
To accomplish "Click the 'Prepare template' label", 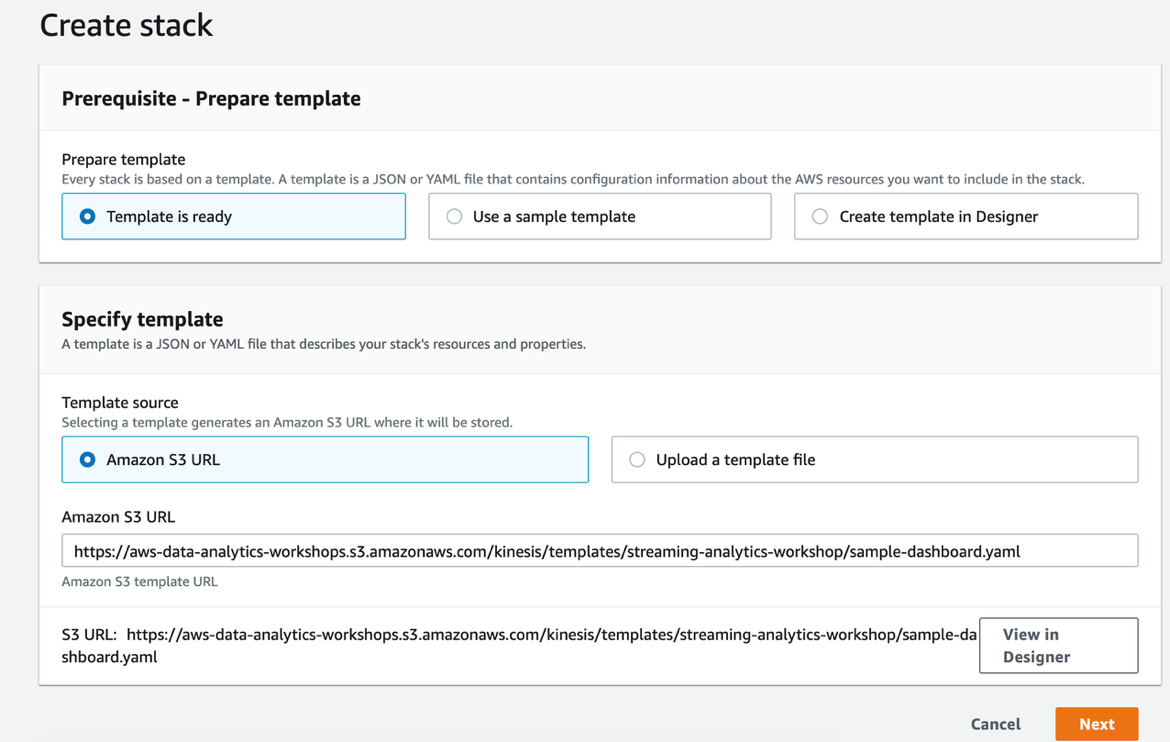I will (x=123, y=159).
